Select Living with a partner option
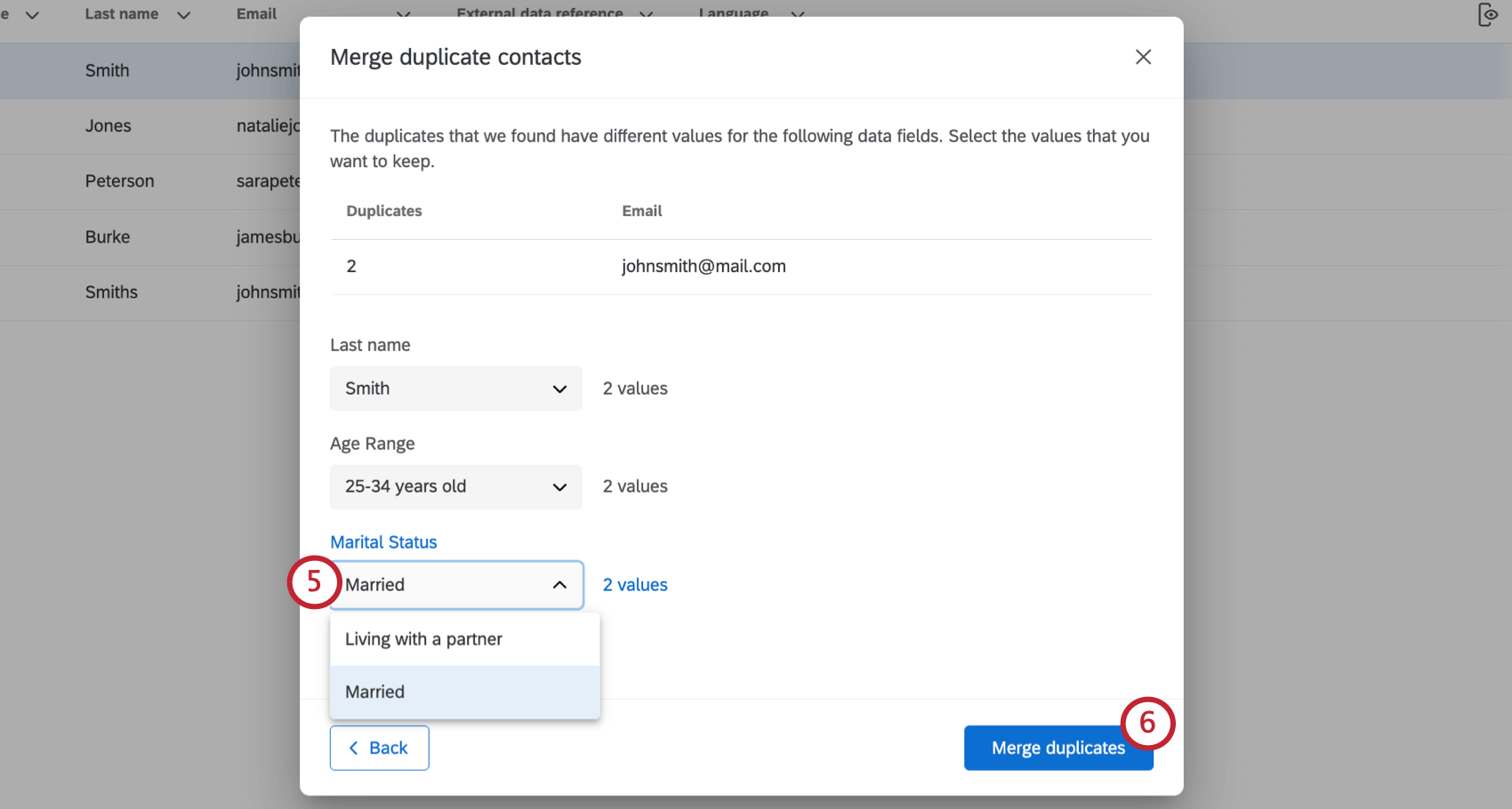The width and height of the screenshot is (1512, 809). [x=423, y=638]
